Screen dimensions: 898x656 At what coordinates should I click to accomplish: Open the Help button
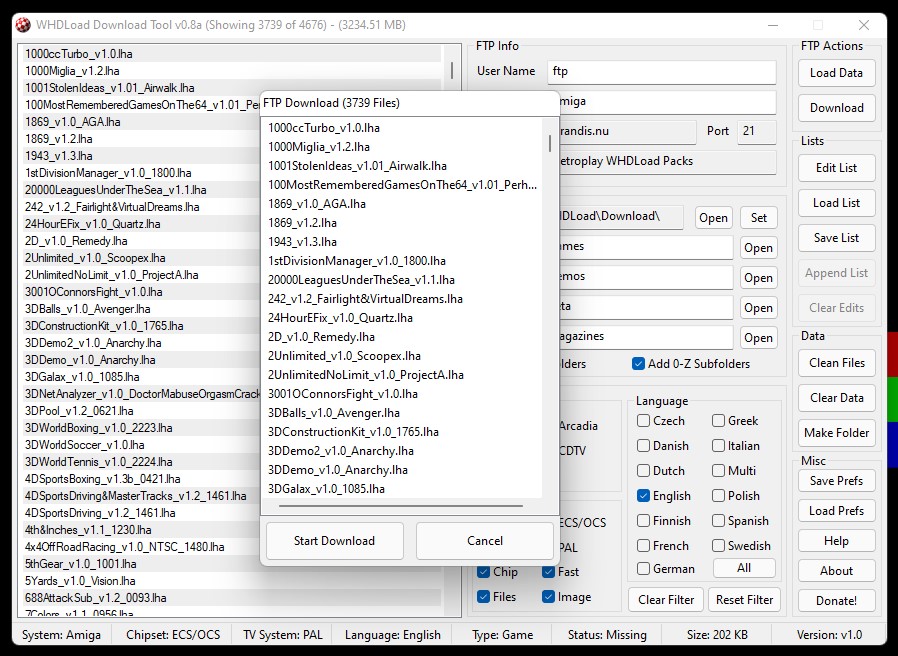[x=836, y=541]
